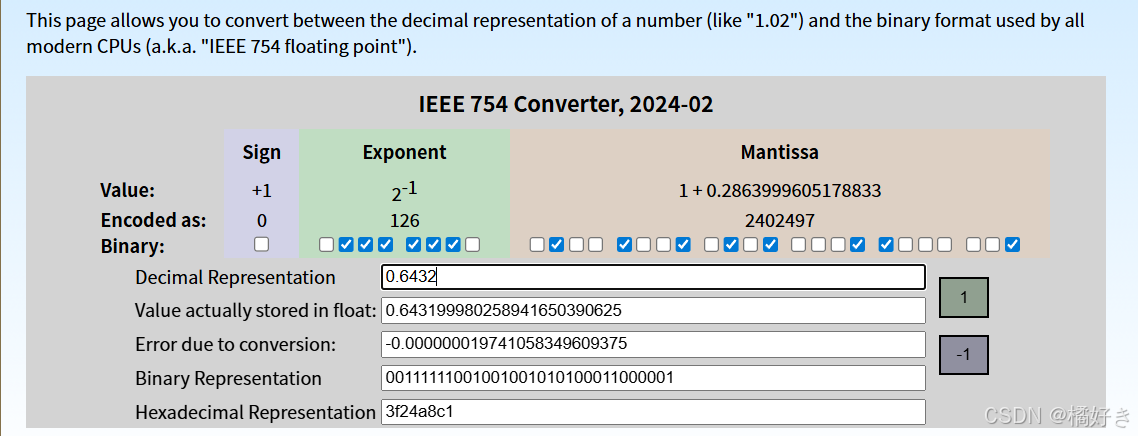Click the 'Hexadecimal Representation' label
The width and height of the screenshot is (1138, 436).
click(255, 413)
